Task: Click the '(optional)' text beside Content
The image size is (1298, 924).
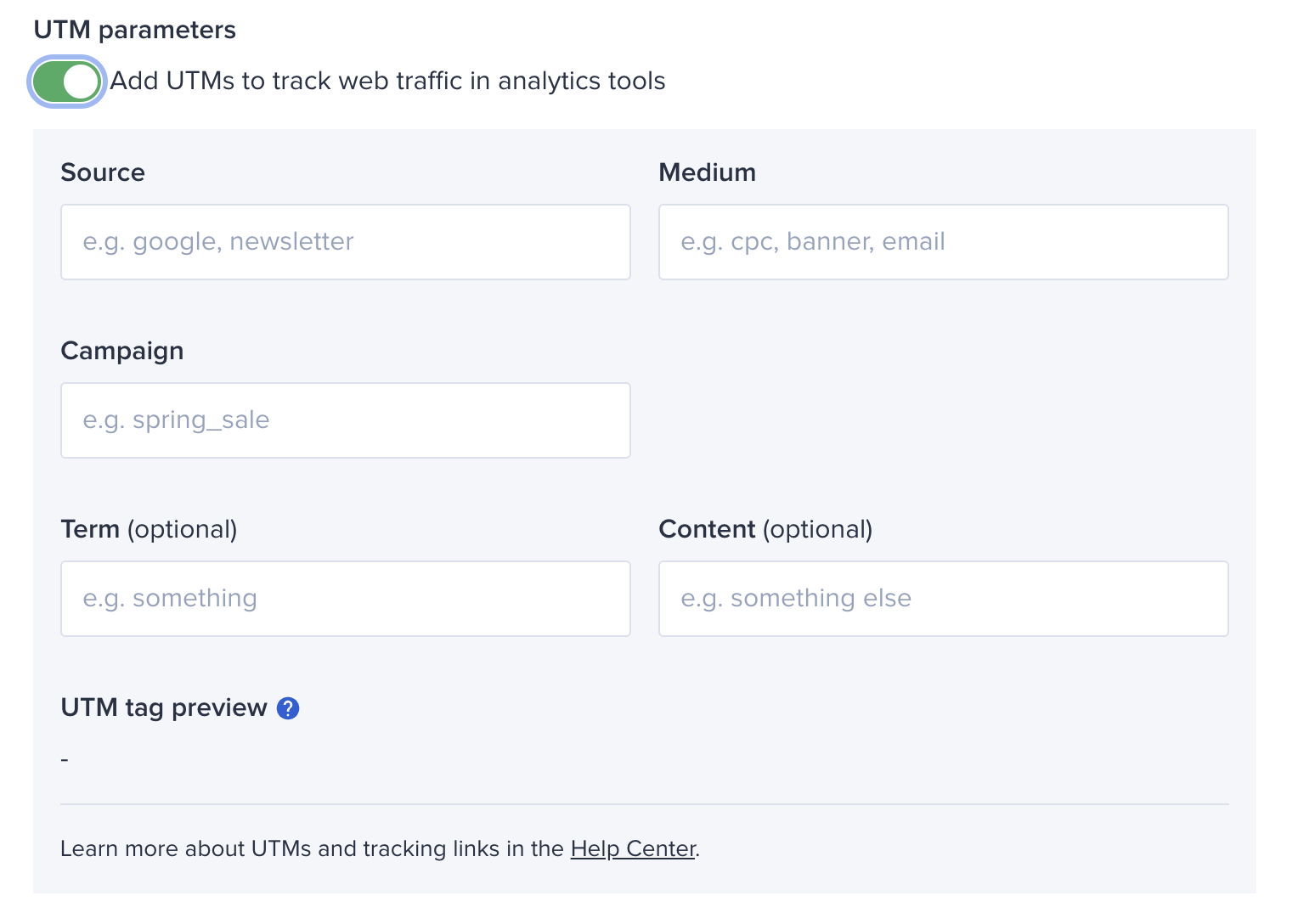Action: tap(818, 530)
